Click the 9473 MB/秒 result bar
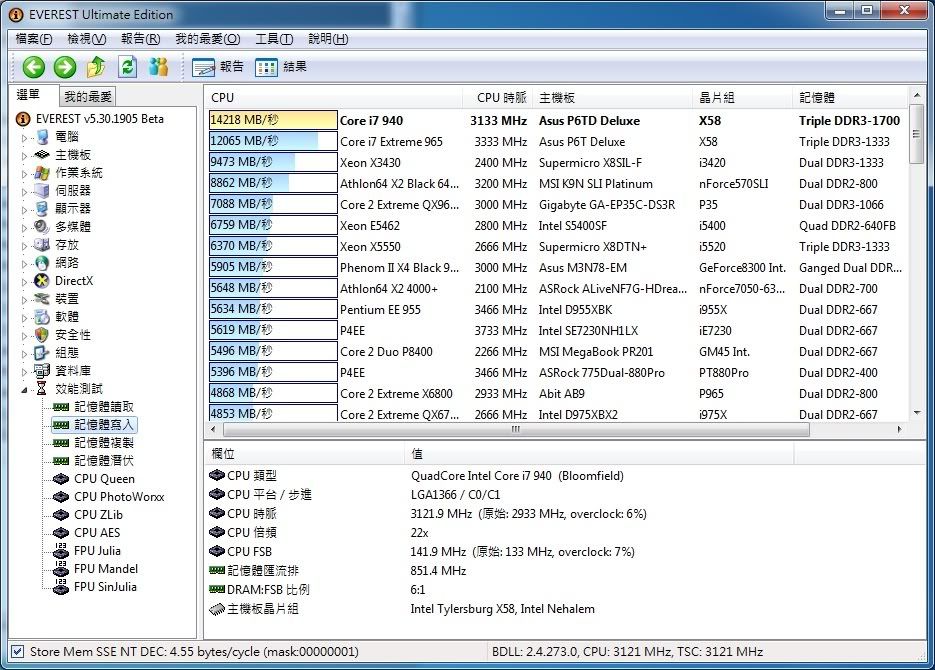This screenshot has width=935, height=670. [x=273, y=162]
